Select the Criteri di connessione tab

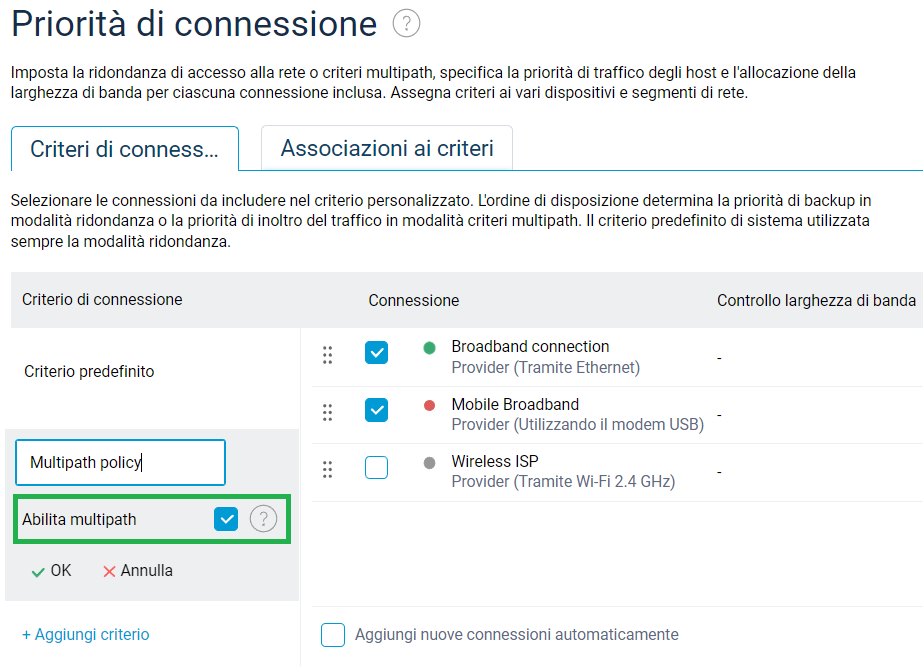point(125,148)
